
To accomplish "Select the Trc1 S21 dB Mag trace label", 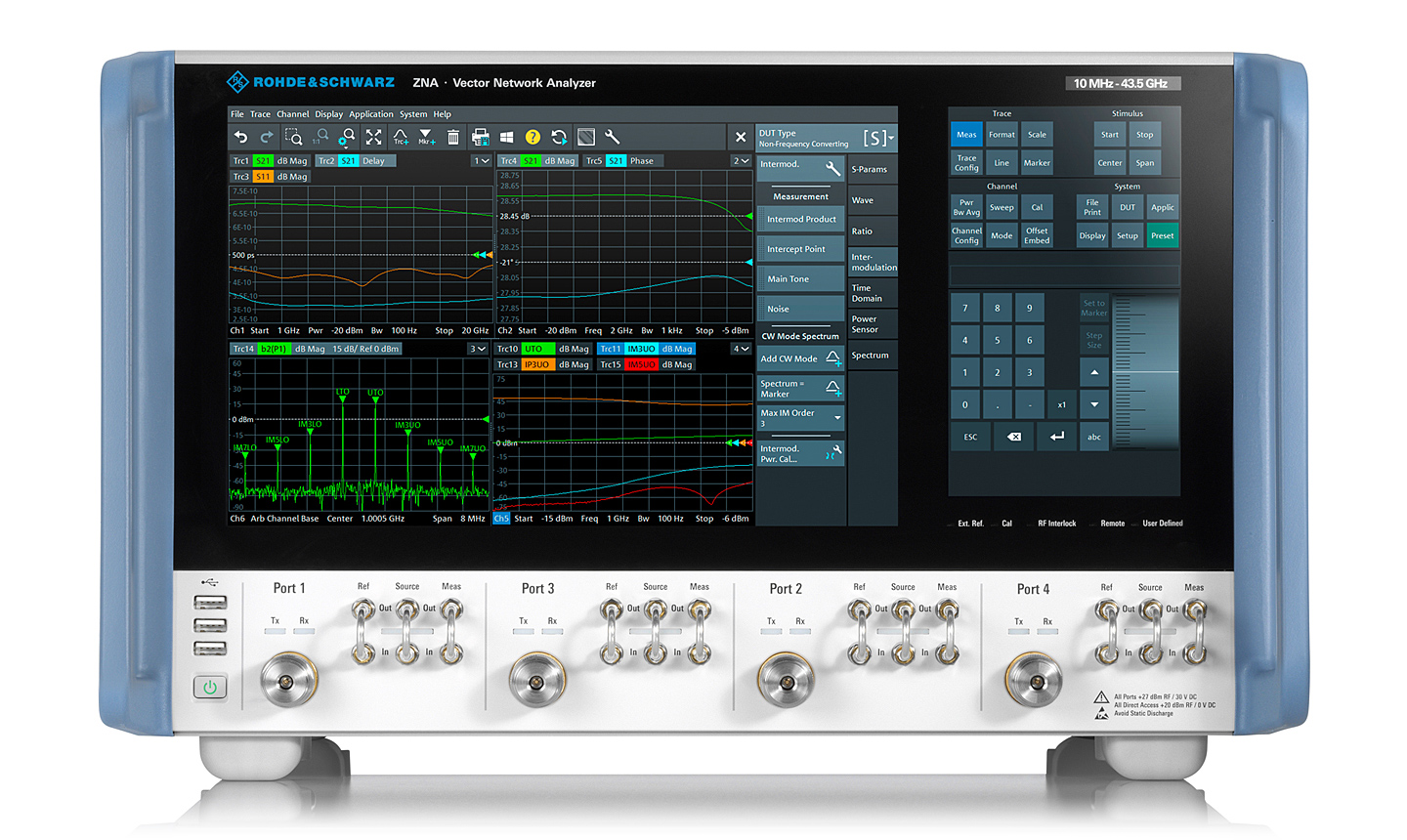I will click(x=270, y=161).
